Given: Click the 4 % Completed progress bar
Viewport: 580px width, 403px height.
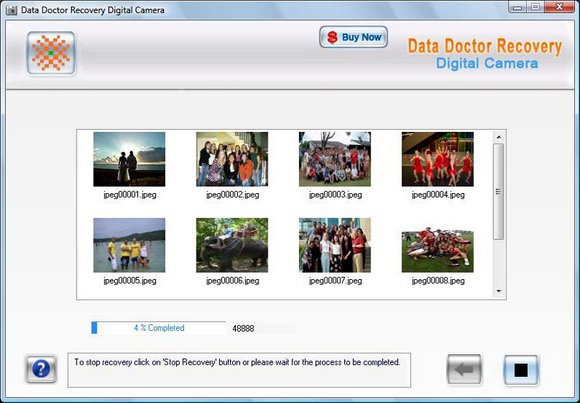Looking at the screenshot, I should [158, 328].
